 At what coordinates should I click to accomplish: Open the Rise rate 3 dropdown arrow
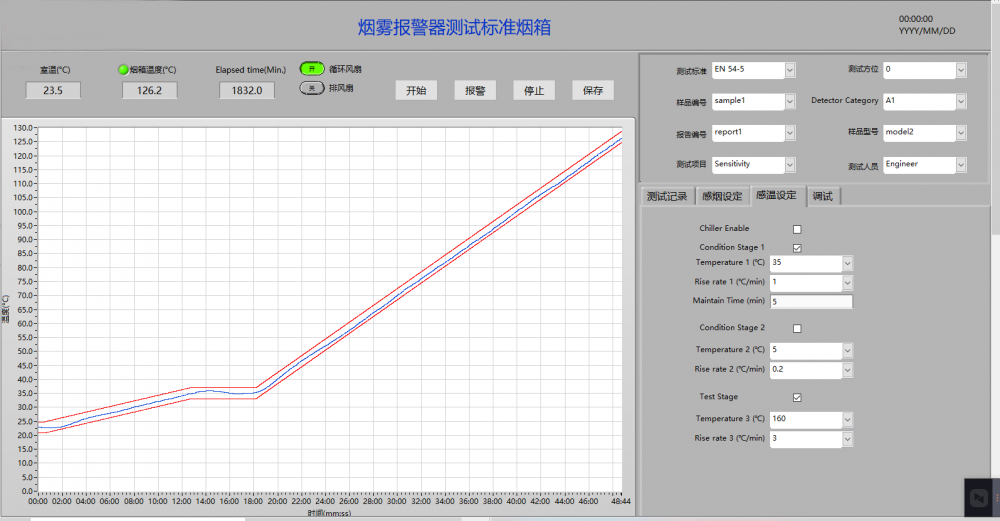pyautogui.click(x=847, y=439)
